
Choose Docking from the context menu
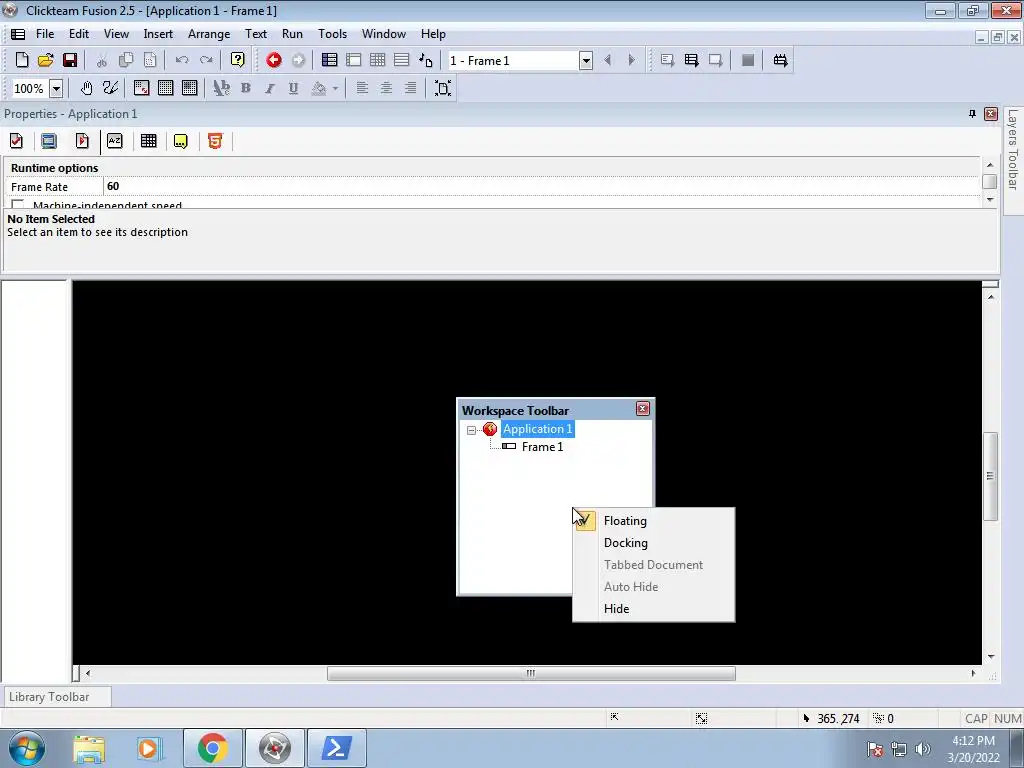point(653,543)
